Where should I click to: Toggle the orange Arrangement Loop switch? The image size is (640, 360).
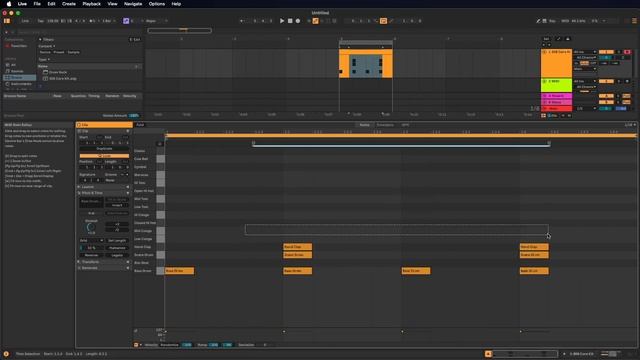point(383,21)
